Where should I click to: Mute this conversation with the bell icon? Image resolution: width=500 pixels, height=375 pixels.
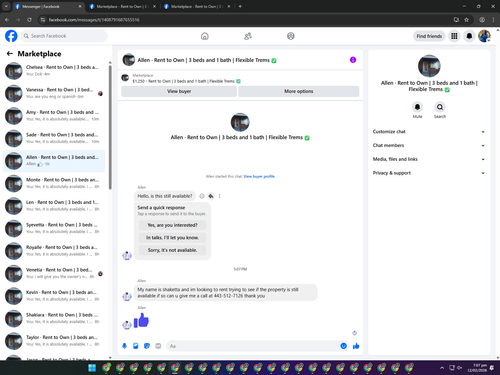pos(417,107)
